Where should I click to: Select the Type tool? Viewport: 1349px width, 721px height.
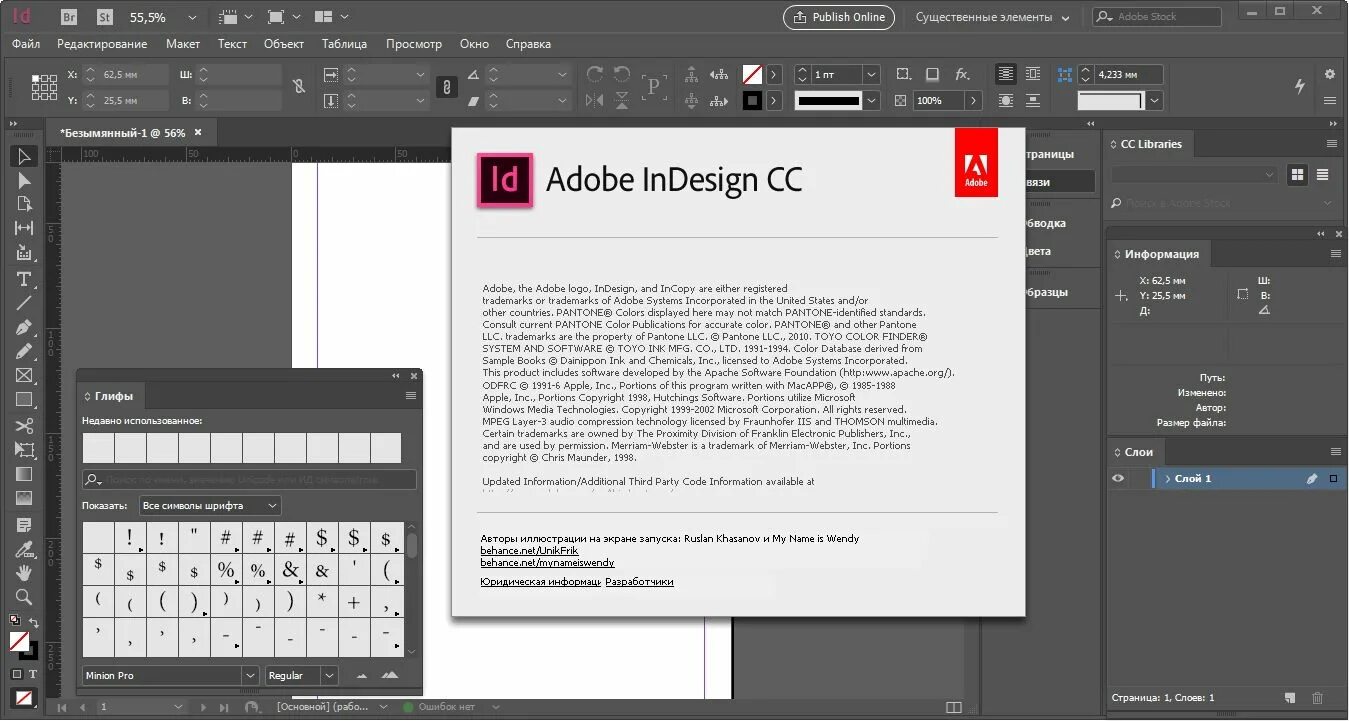[x=24, y=279]
